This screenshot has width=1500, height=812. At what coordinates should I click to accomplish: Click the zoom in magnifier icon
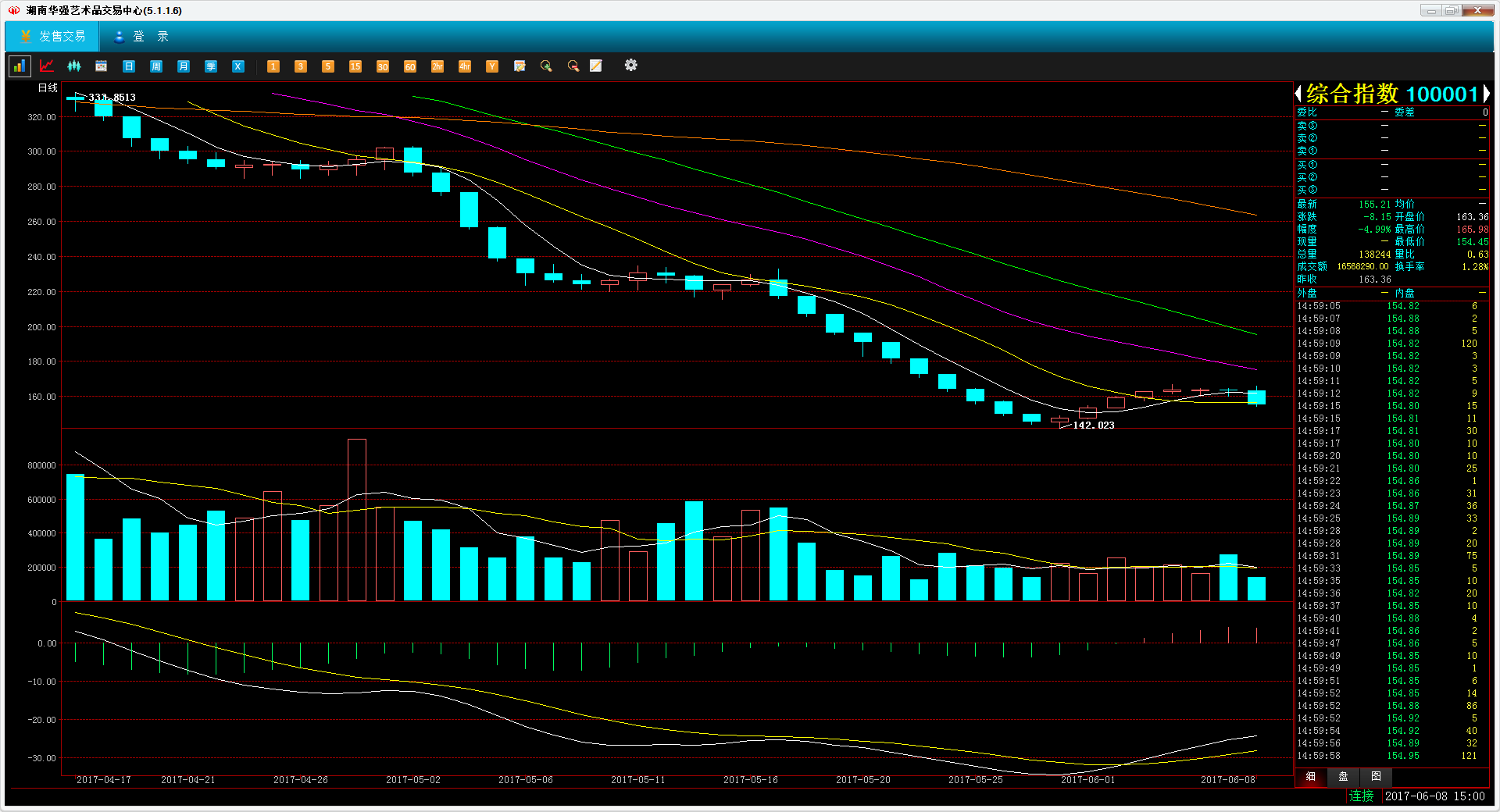point(546,66)
